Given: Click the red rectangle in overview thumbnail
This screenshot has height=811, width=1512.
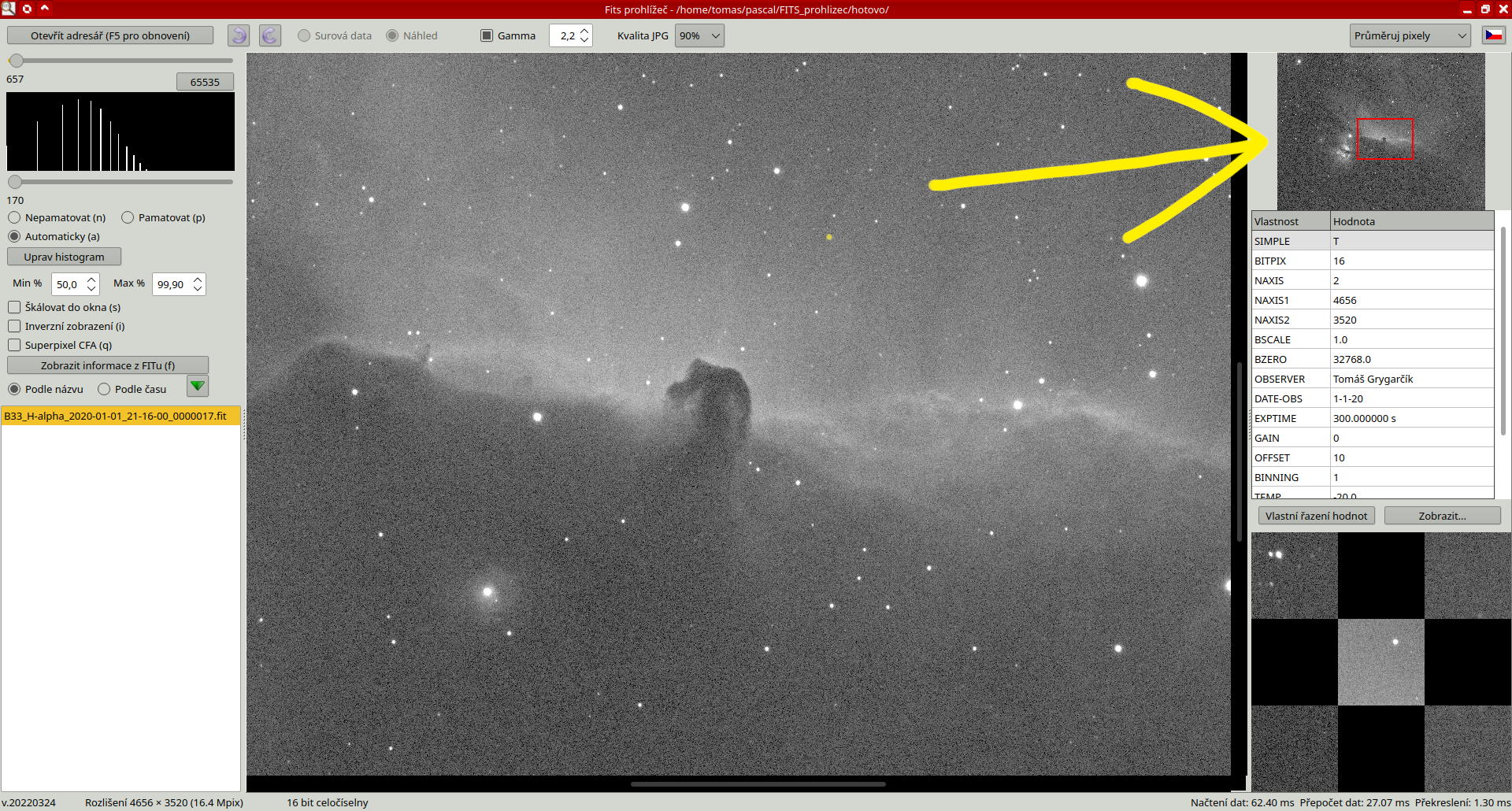Looking at the screenshot, I should pyautogui.click(x=1384, y=139).
